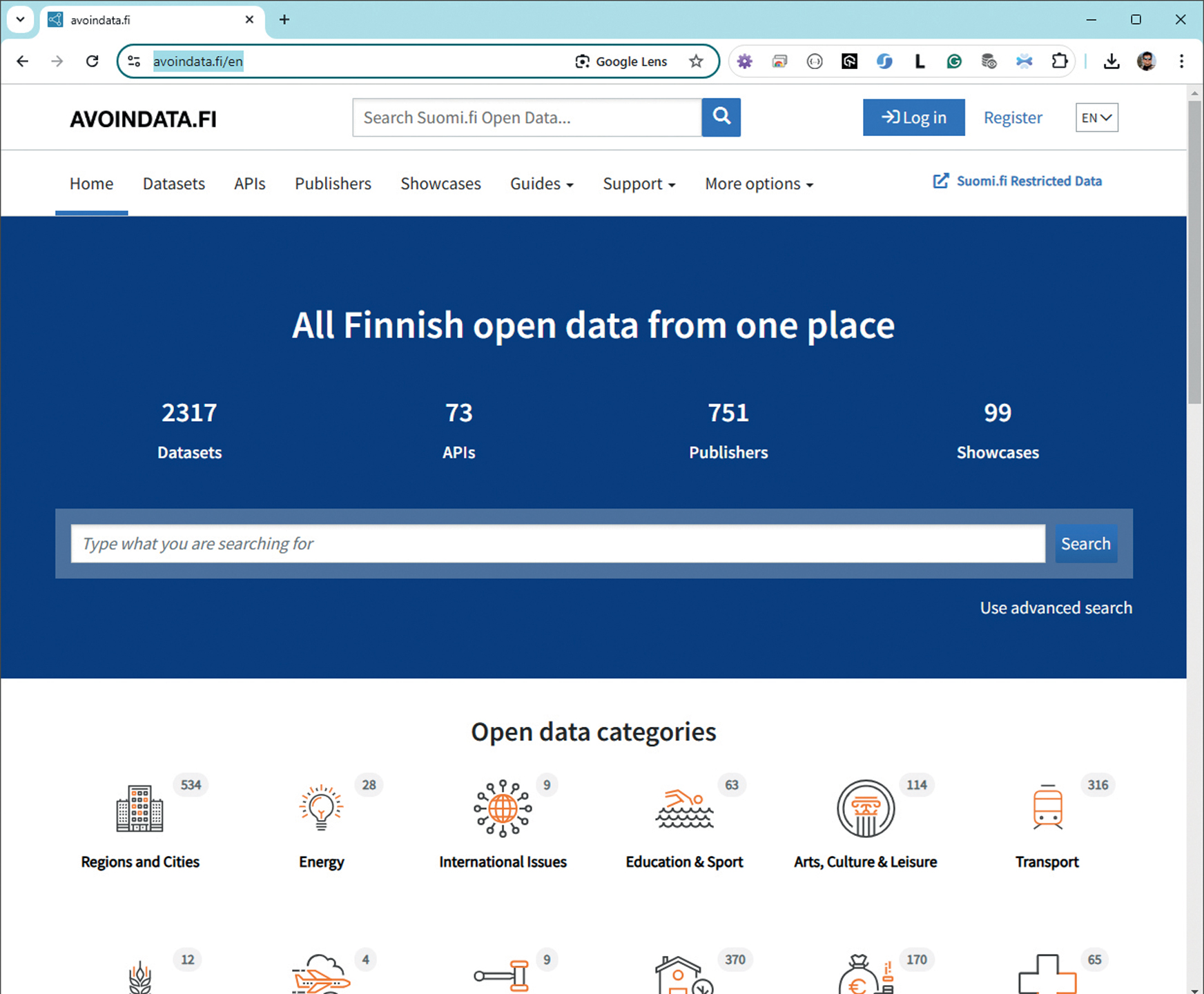The image size is (1204, 994).
Task: Select the International Issues globe icon
Action: 503,808
